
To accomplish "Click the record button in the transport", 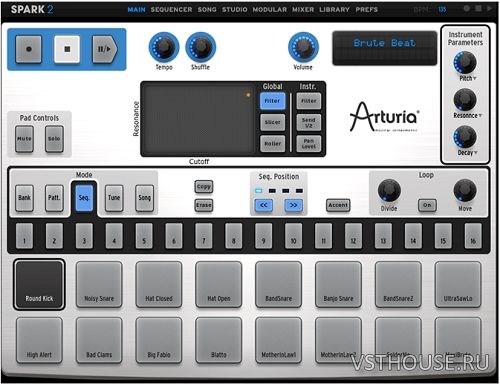I will coord(29,49).
